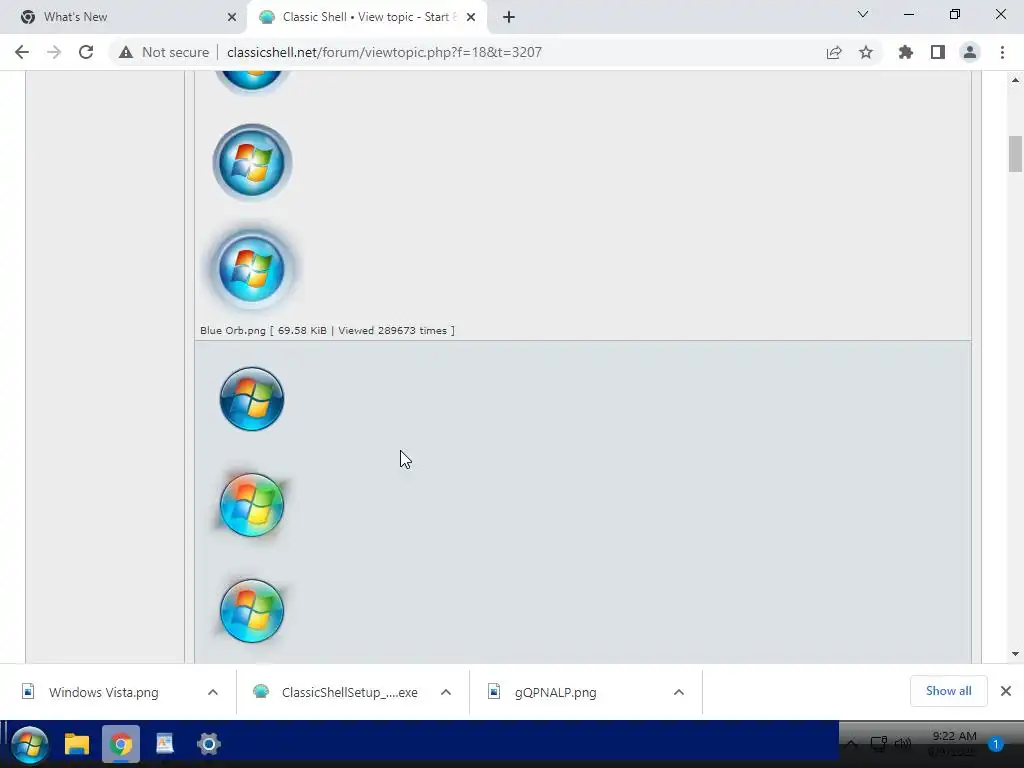This screenshot has height=768, width=1024.
Task: Show all downloads
Action: (x=948, y=691)
